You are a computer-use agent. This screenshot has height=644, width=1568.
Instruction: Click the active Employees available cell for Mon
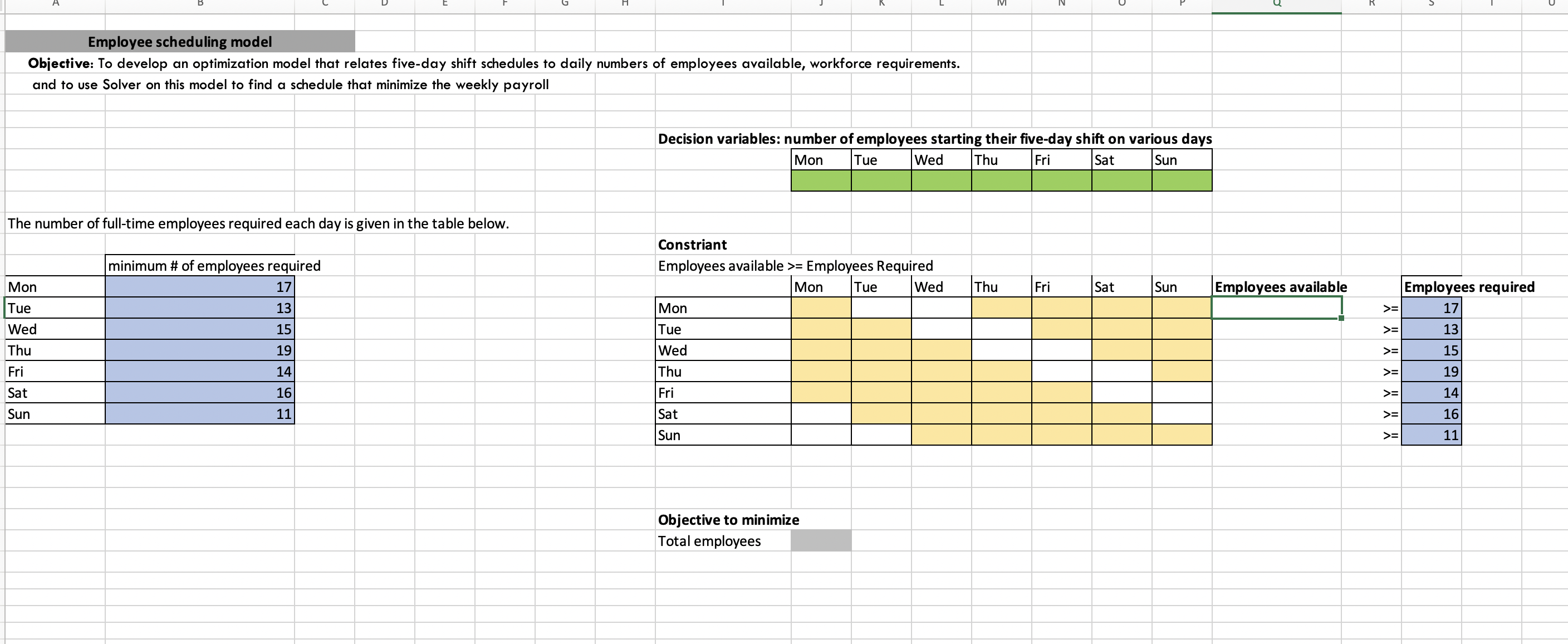click(x=1276, y=308)
